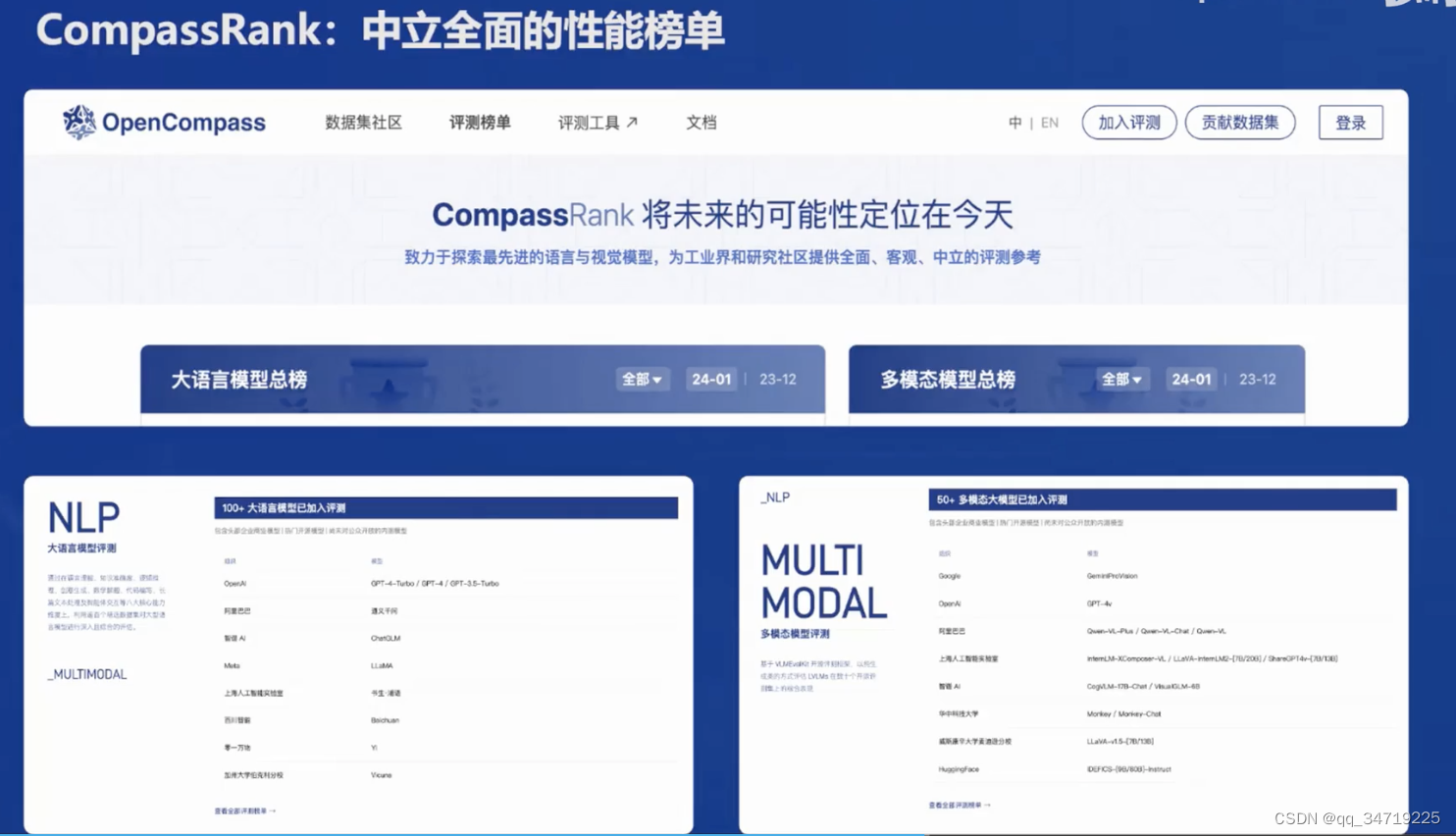Viewport: 1456px width, 836px height.
Task: Click the LLaVA-v1.5-[7B/13B] cell
Action: point(1120,742)
